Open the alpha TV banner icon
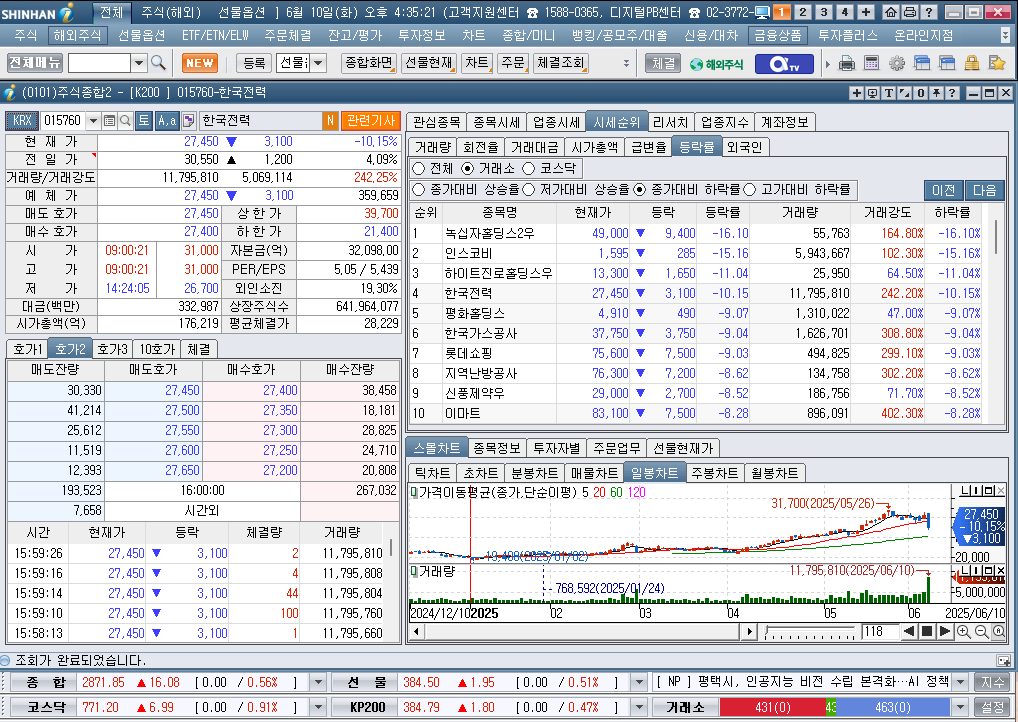Screen dimensions: 1018x722 point(784,64)
